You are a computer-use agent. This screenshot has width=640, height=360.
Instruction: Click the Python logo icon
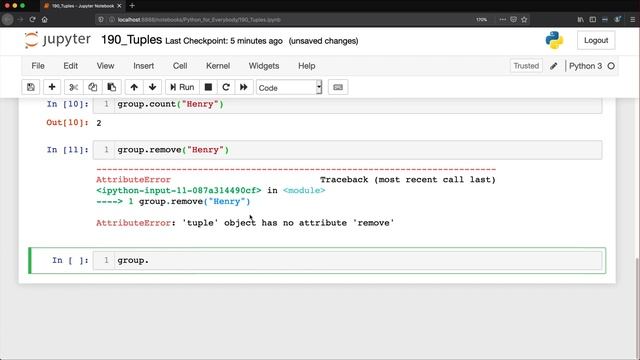point(554,40)
